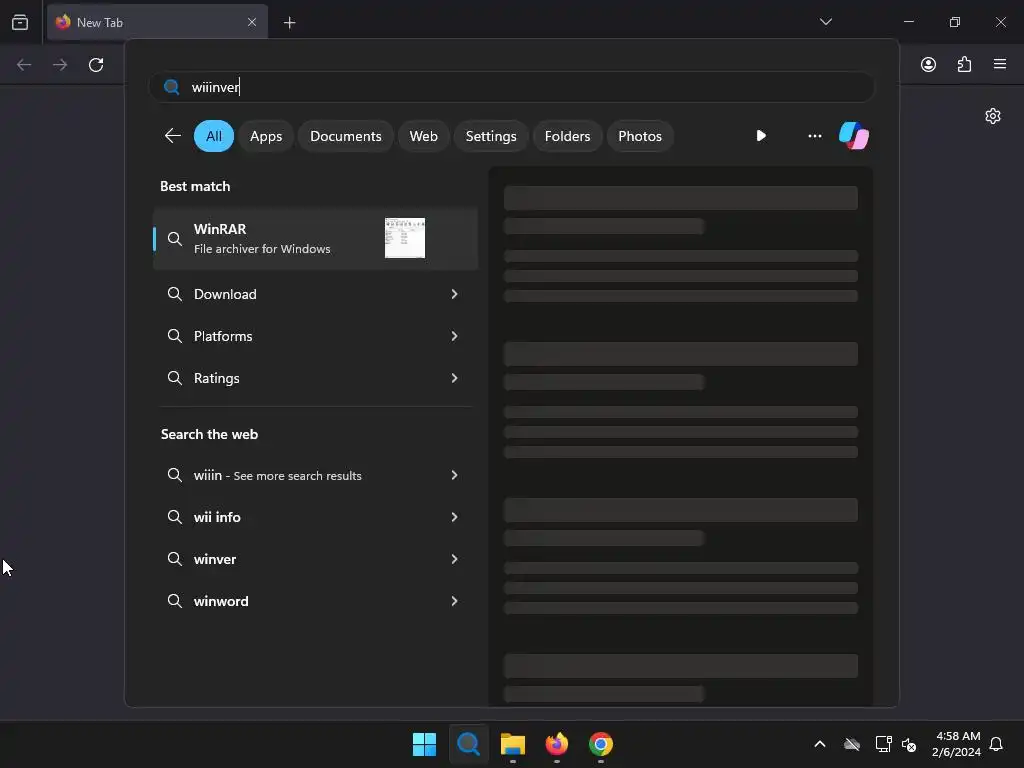1024x768 pixels.
Task: Switch to the Settings filter
Action: 490,136
